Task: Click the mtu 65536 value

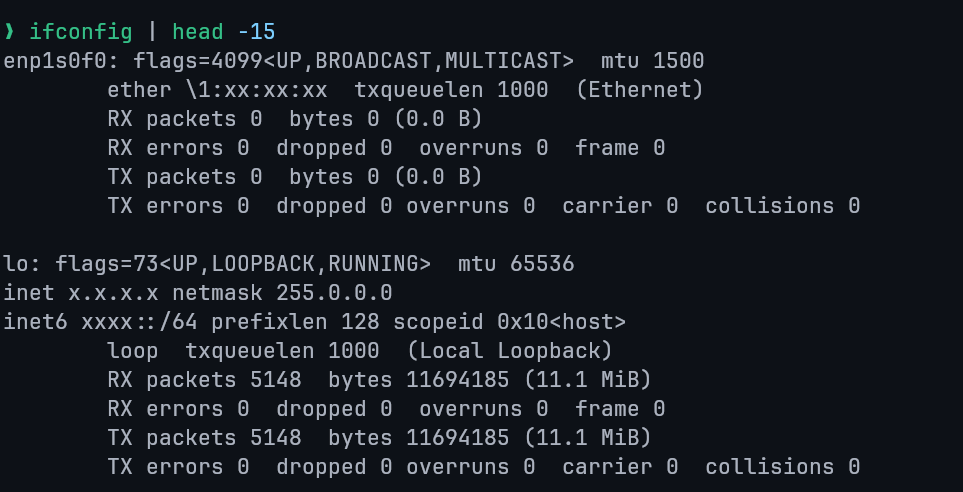Action: (516, 265)
